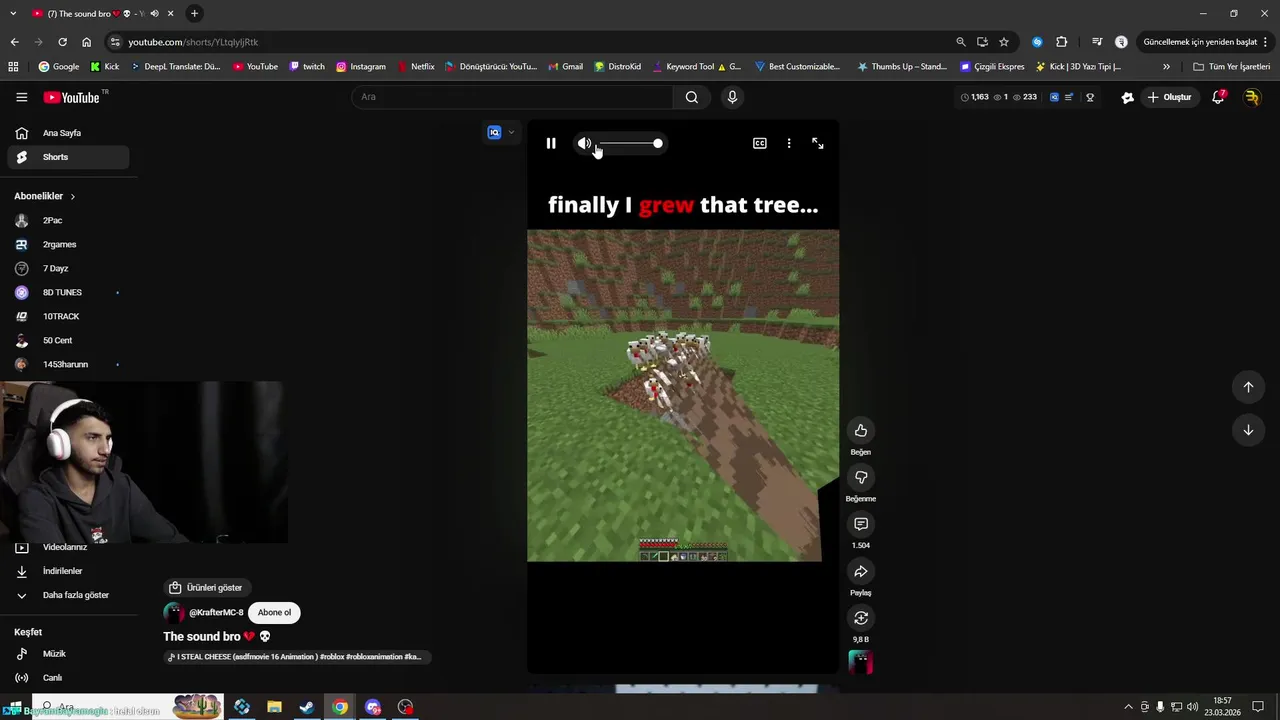Open 7 Dayz channel subscription
Image resolution: width=1280 pixels, height=720 pixels.
click(68, 268)
